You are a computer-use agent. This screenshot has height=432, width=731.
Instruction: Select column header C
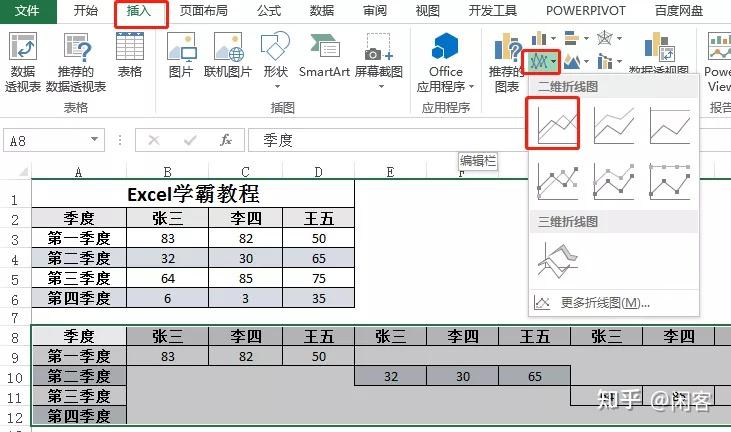245,172
